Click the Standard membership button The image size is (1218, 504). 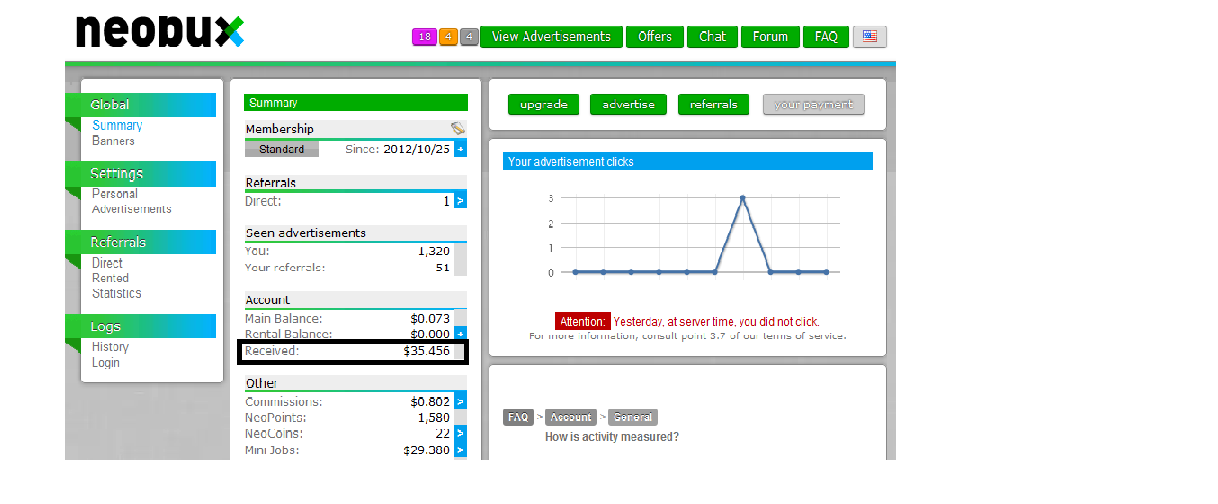282,149
